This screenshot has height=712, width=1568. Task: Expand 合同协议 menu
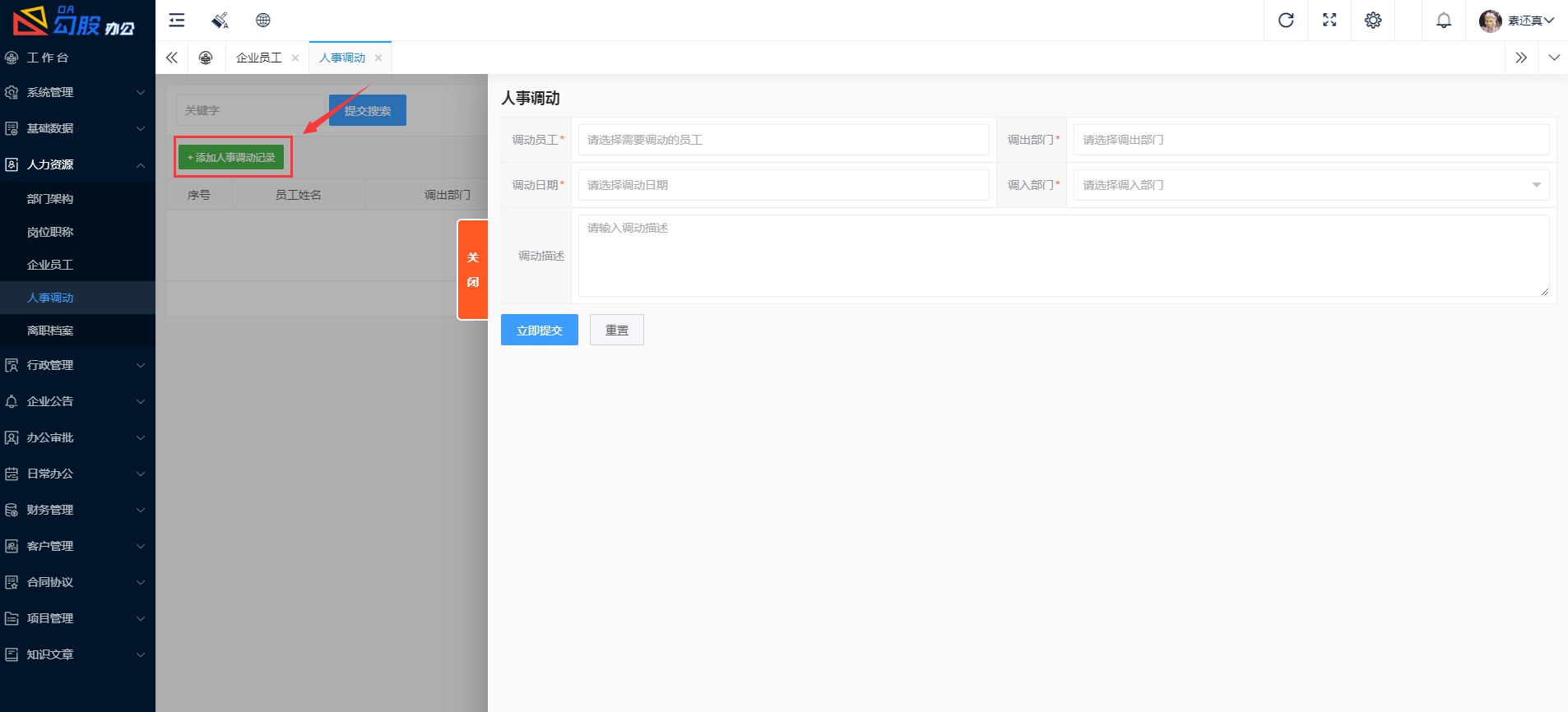point(77,582)
